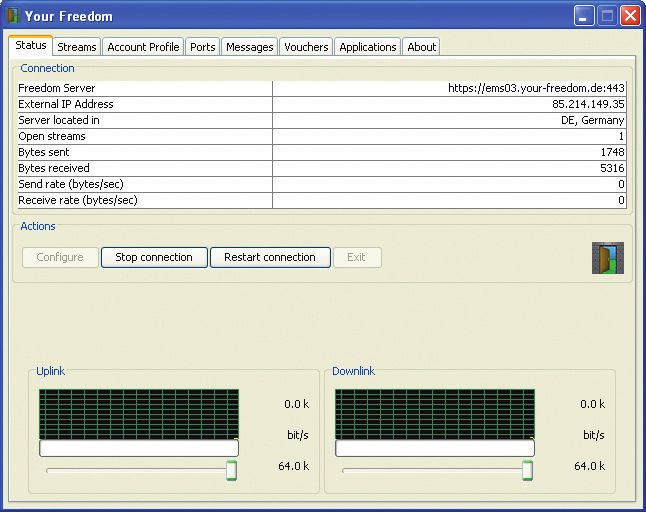
Task: Click the Uplink 64.0 k limit value
Action: [294, 466]
